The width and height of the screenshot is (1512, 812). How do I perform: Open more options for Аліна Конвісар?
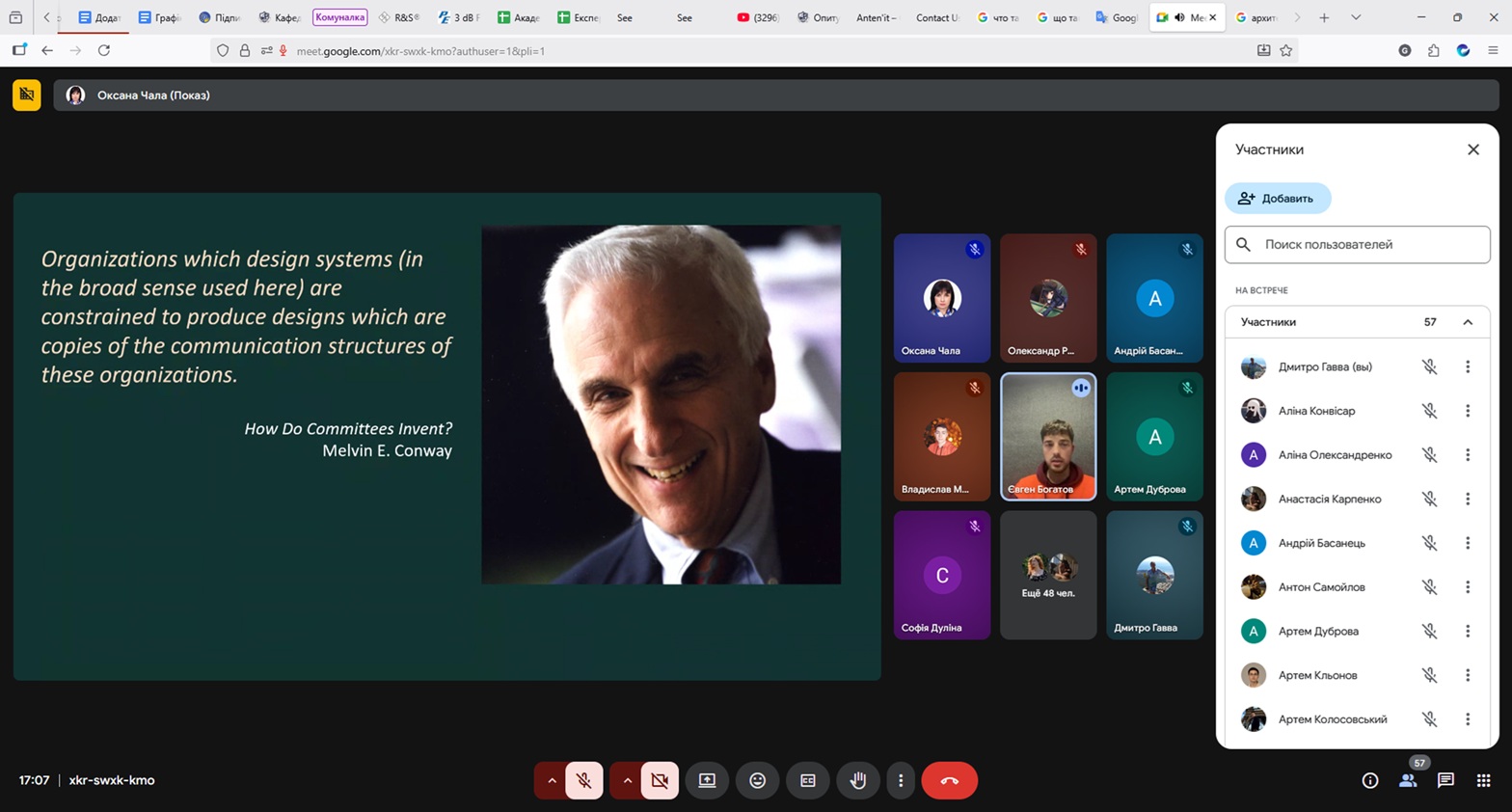point(1467,411)
